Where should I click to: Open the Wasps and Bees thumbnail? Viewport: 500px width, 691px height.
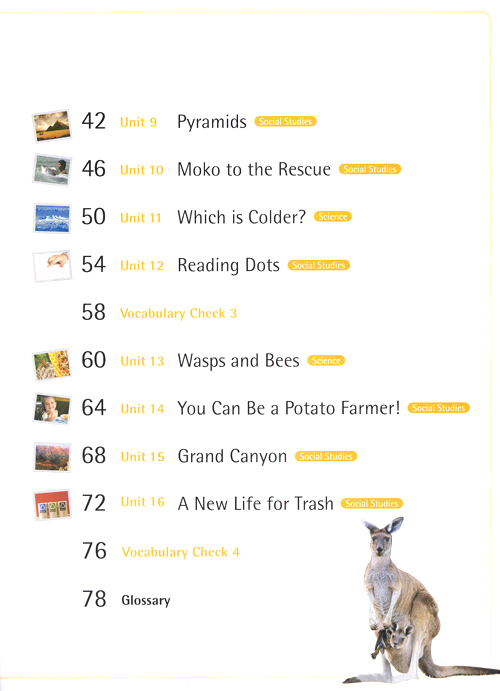[x=52, y=364]
